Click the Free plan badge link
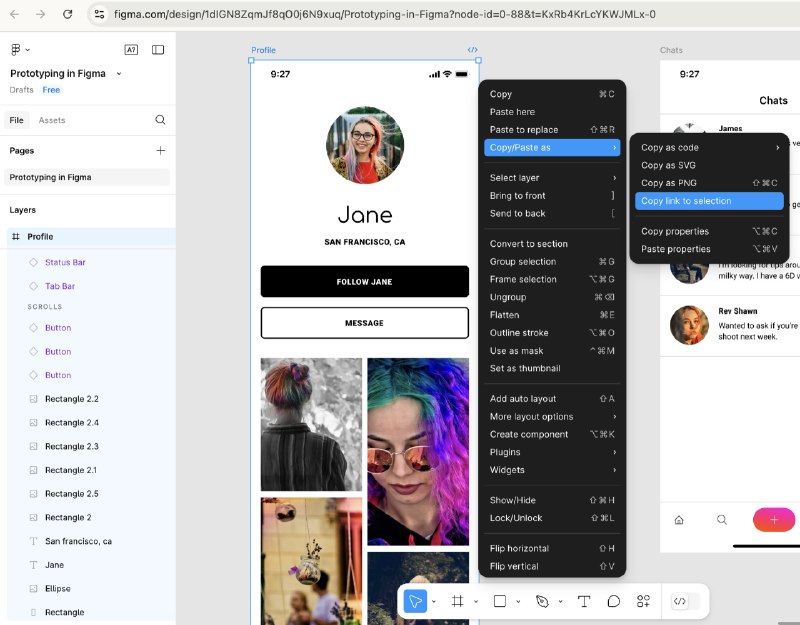800x625 pixels. point(51,90)
